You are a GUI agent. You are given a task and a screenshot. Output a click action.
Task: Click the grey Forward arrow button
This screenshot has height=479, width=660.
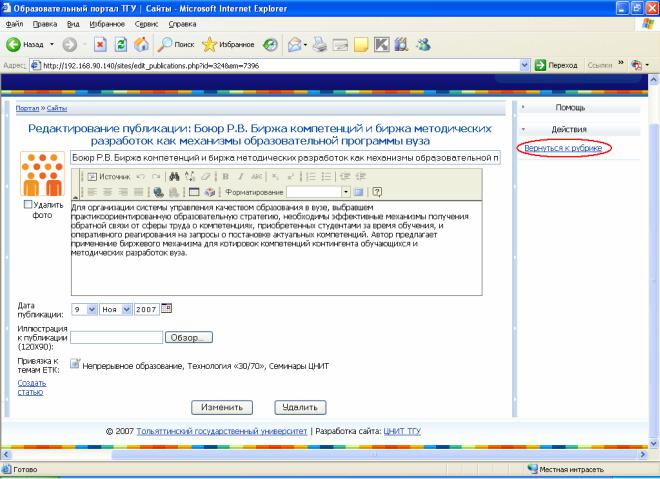(69, 45)
